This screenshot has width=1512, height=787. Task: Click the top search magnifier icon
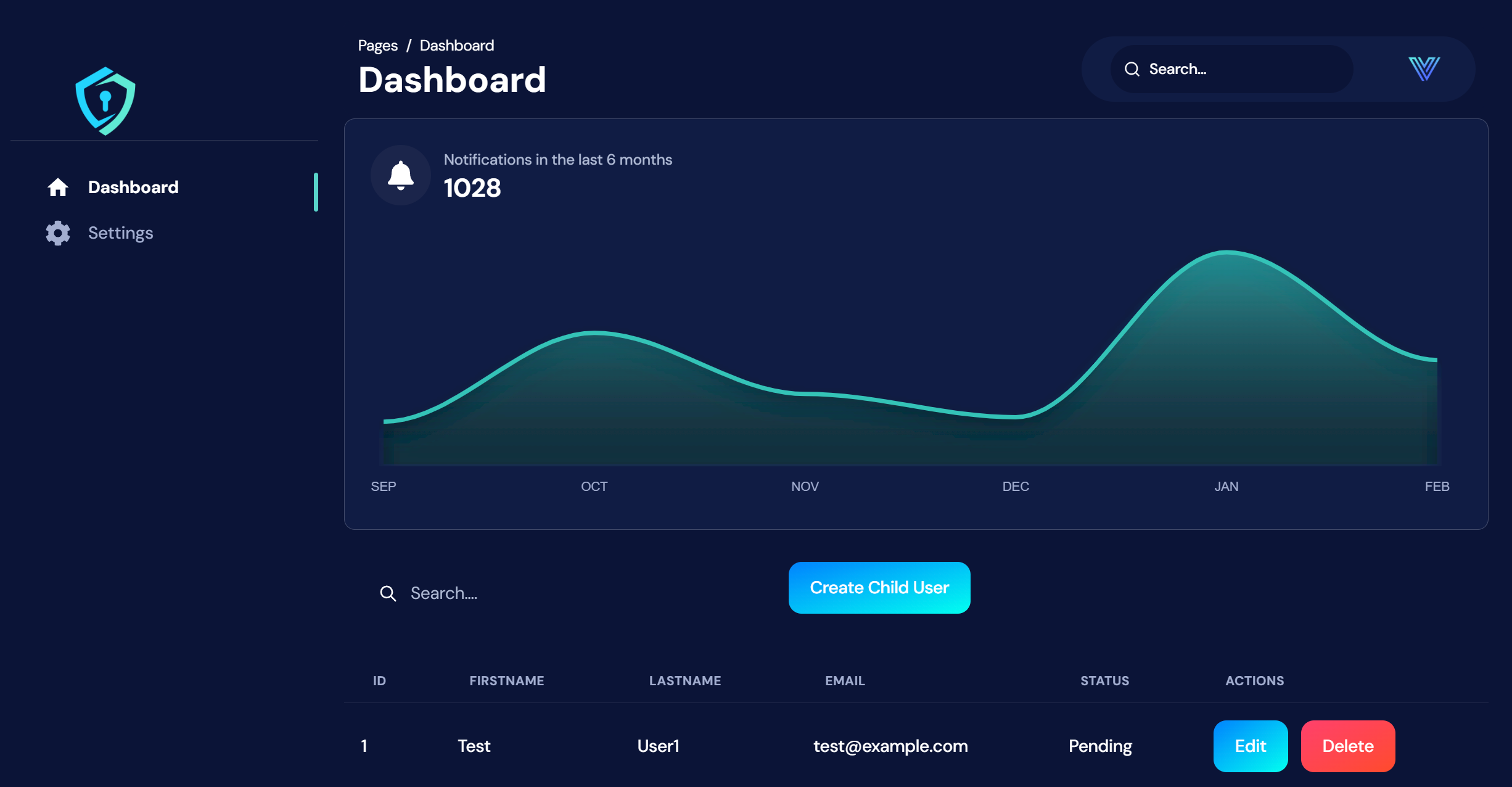click(1132, 69)
